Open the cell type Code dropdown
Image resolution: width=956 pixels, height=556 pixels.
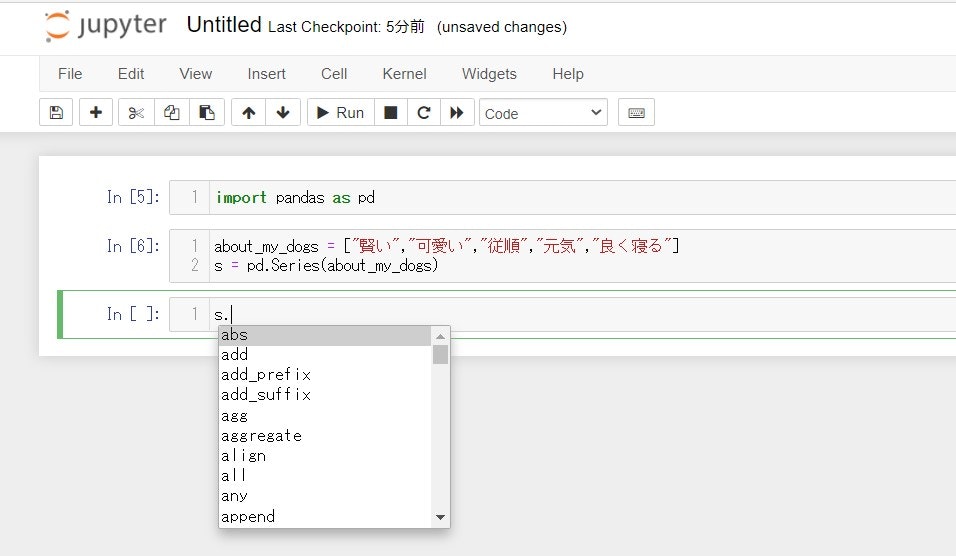pos(543,113)
